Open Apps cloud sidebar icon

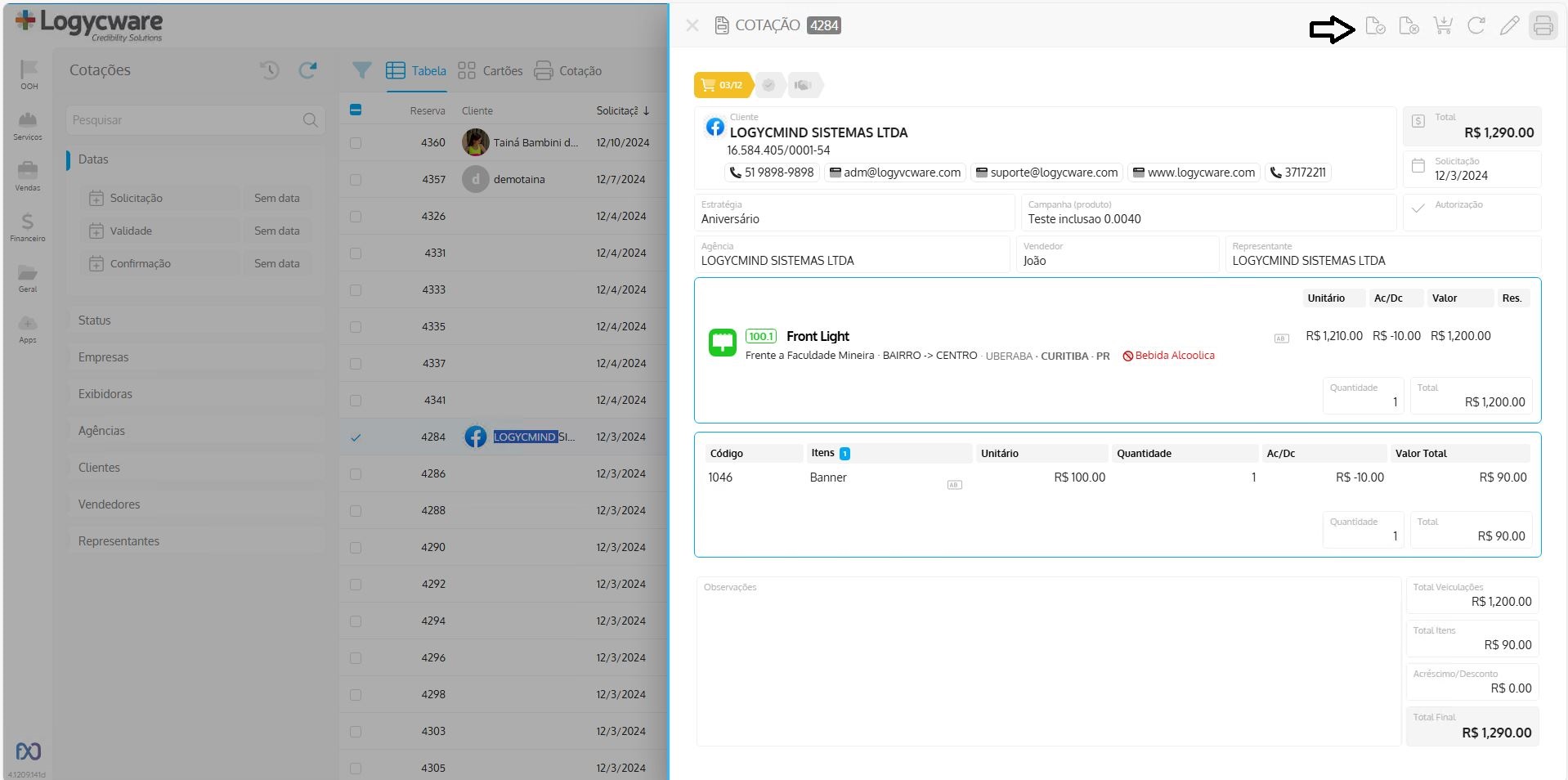pyautogui.click(x=28, y=329)
